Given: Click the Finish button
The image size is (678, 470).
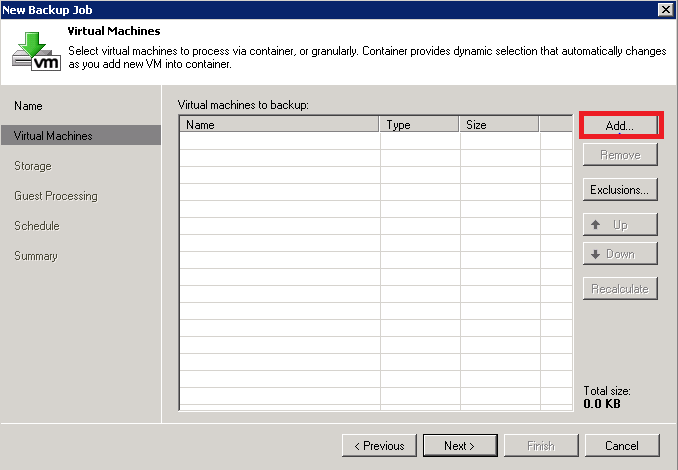Looking at the screenshot, I should (541, 445).
